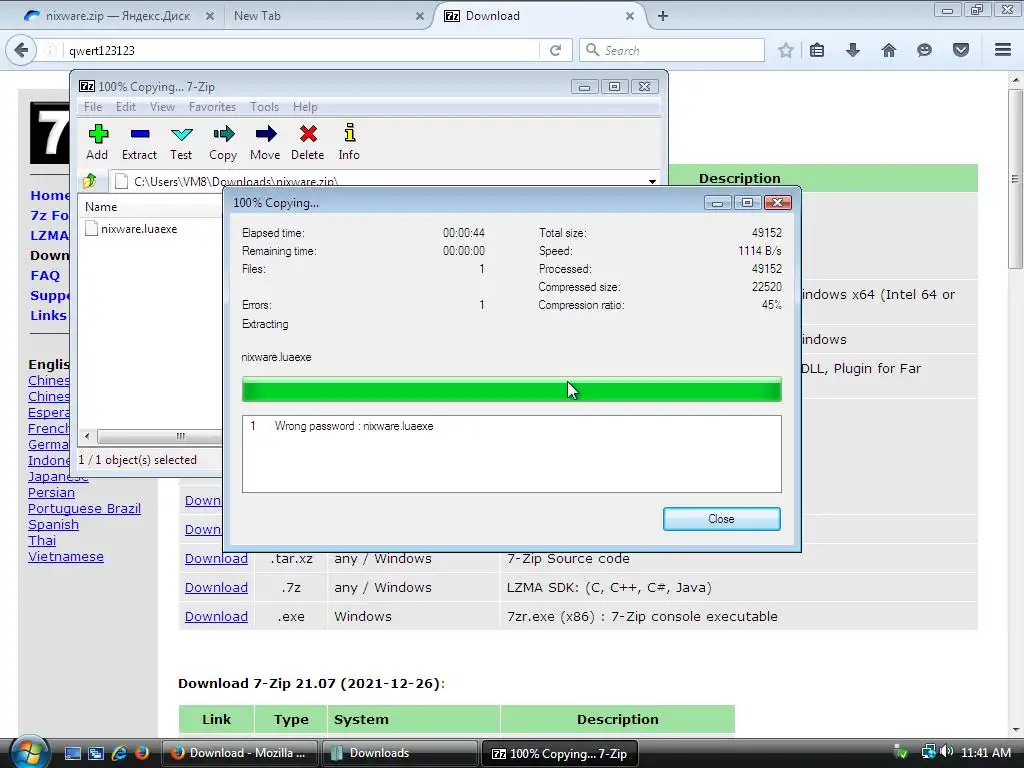Click the Move toolbar icon in 7-Zip
The height and width of the screenshot is (768, 1024).
(264, 142)
